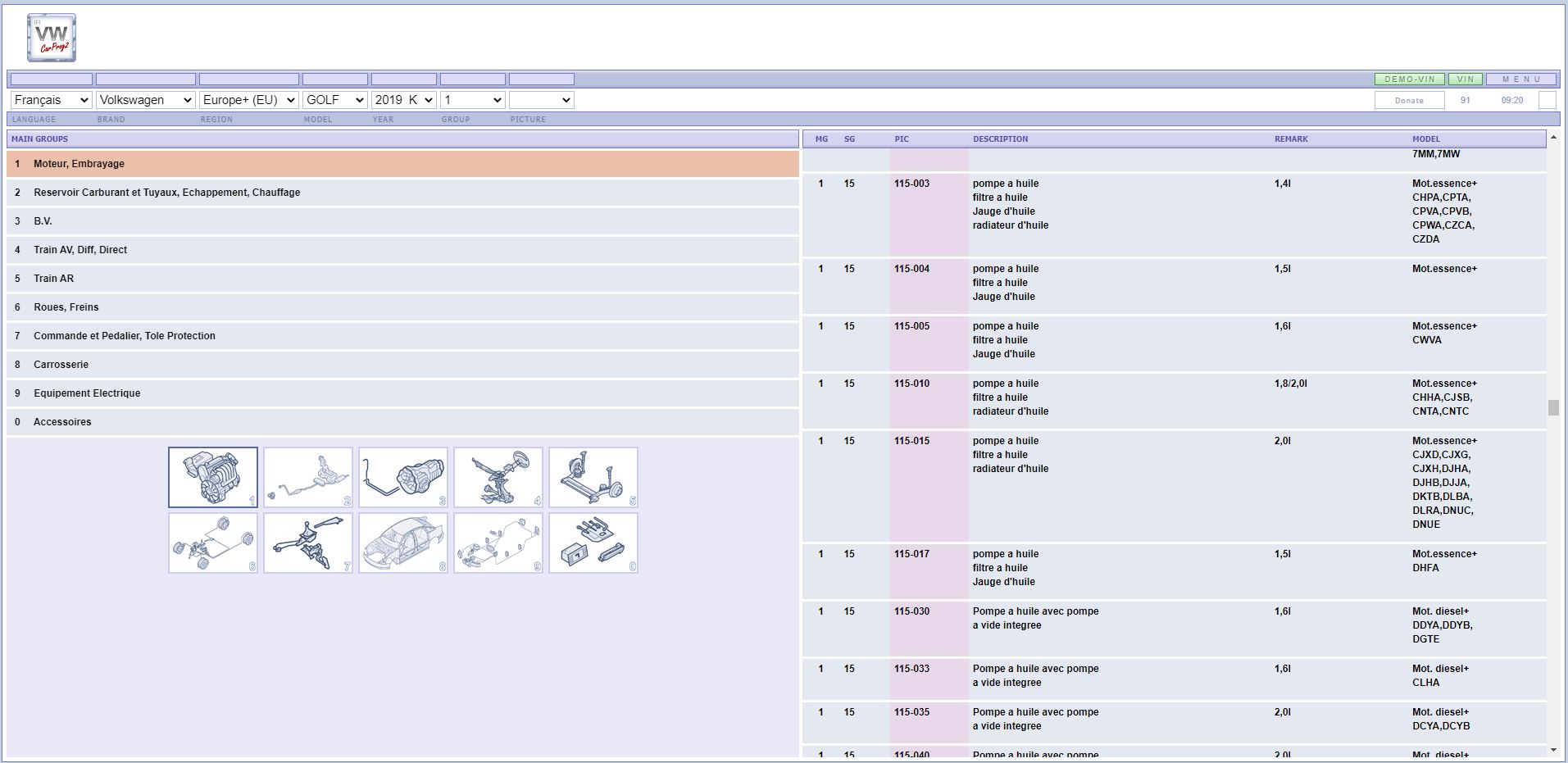Click remark 1,8/2,0l in row 115-010
The height and width of the screenshot is (763, 1568).
point(1291,384)
